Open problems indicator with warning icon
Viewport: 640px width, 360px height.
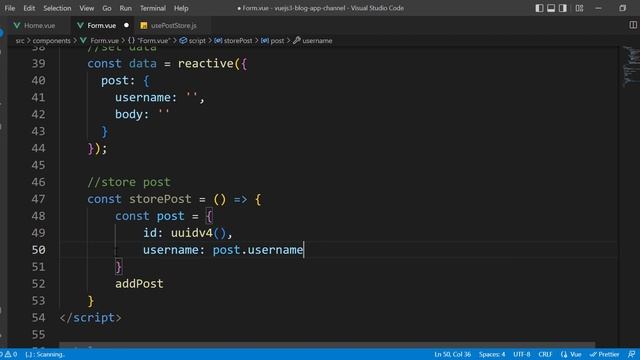coord(9,354)
